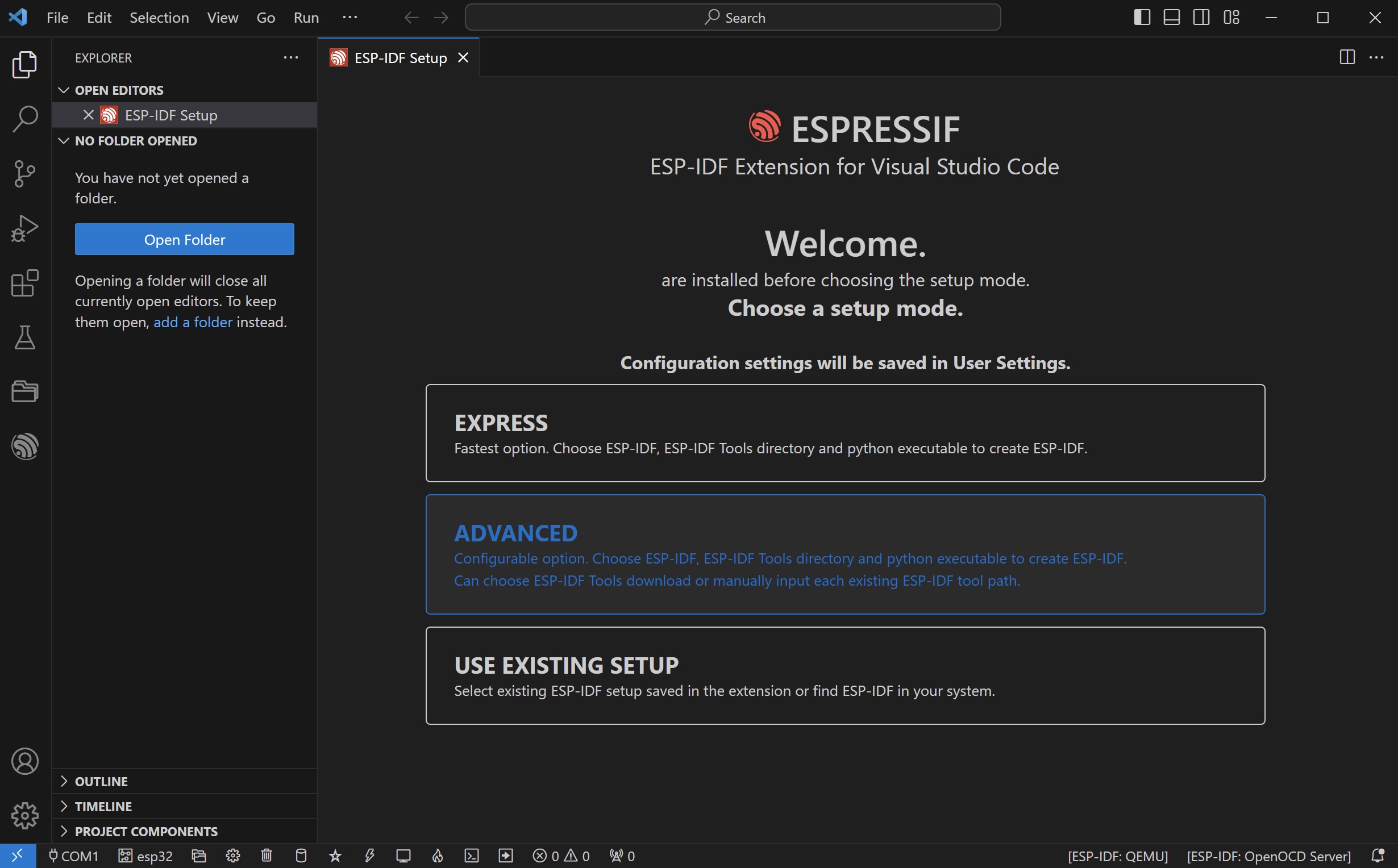1398x868 pixels.
Task: Choose USE EXISTING SETUP mode
Action: pos(845,675)
